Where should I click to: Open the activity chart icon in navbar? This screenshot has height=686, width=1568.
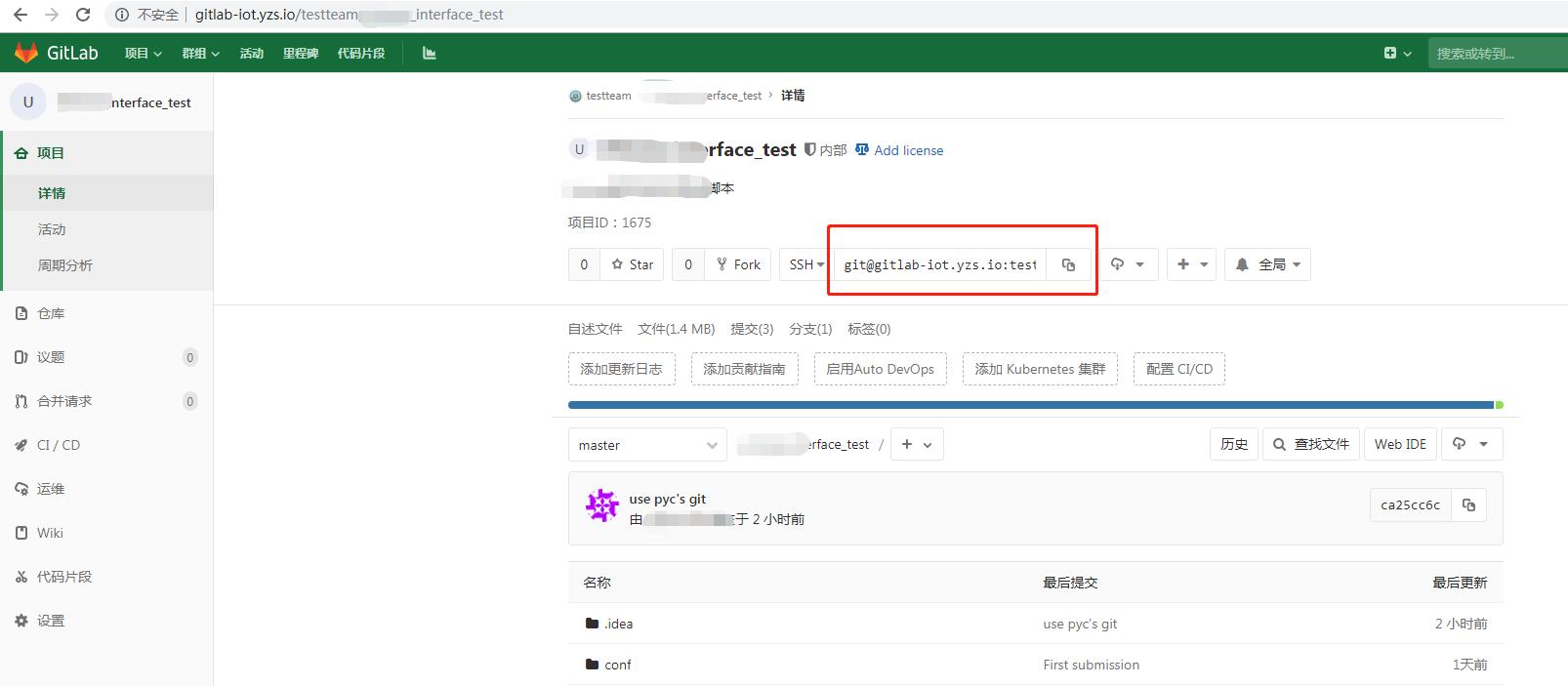pyautogui.click(x=429, y=53)
